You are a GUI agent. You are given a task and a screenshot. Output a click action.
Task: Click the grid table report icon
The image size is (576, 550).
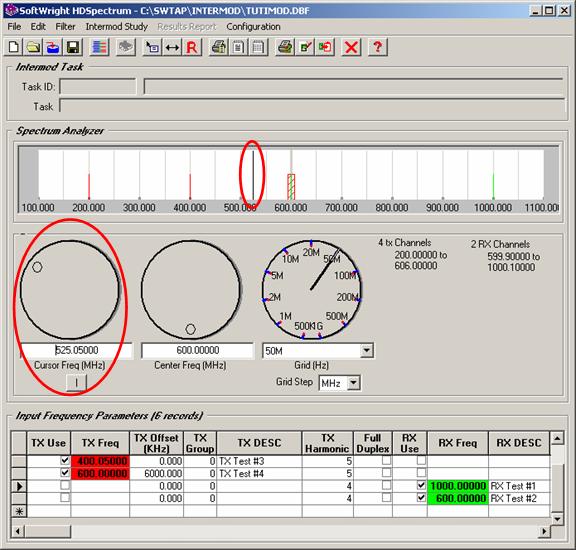coord(258,47)
